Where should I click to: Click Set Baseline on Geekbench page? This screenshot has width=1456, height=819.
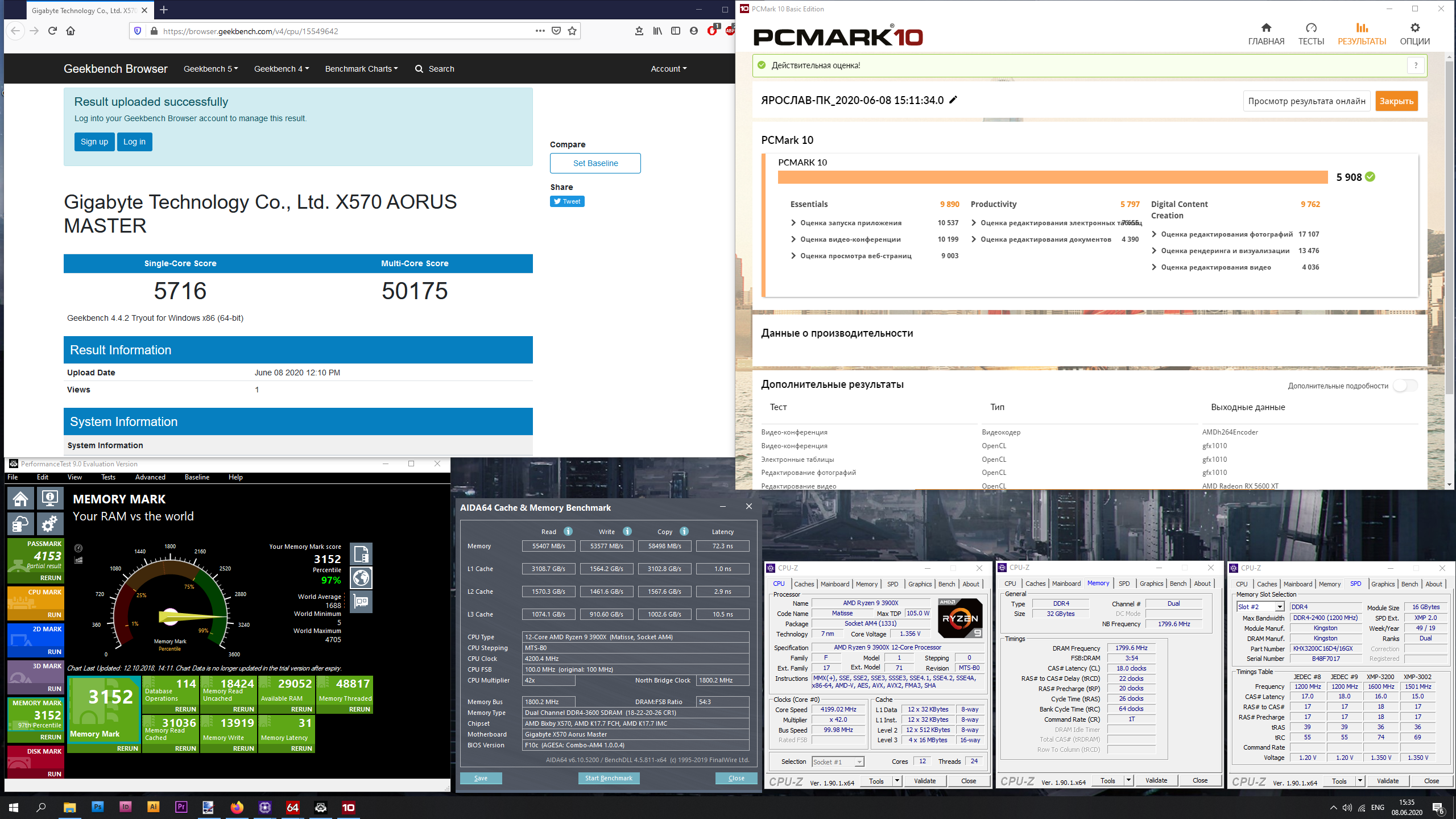(x=595, y=163)
